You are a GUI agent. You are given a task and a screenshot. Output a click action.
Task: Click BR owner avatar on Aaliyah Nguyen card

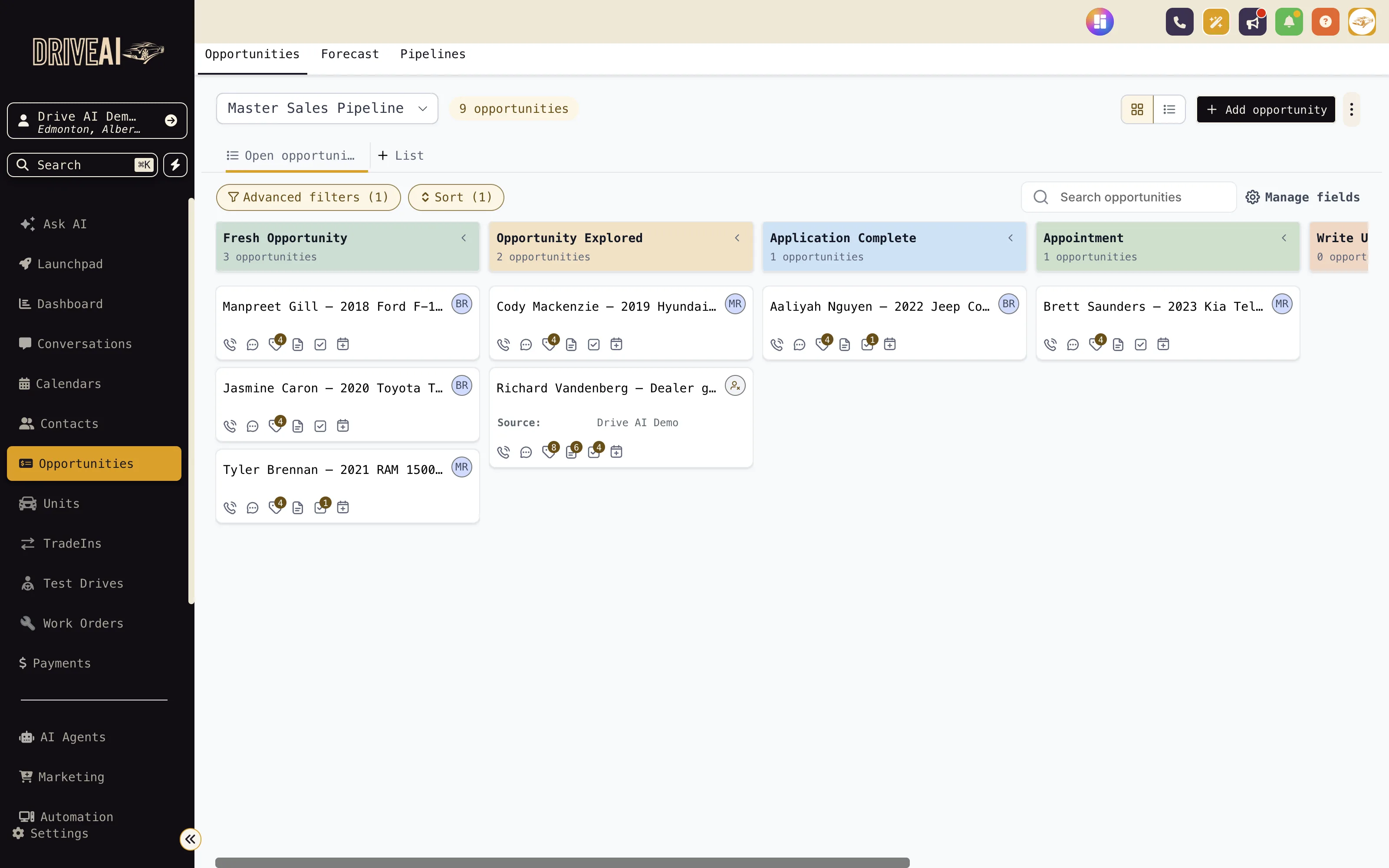(1008, 304)
